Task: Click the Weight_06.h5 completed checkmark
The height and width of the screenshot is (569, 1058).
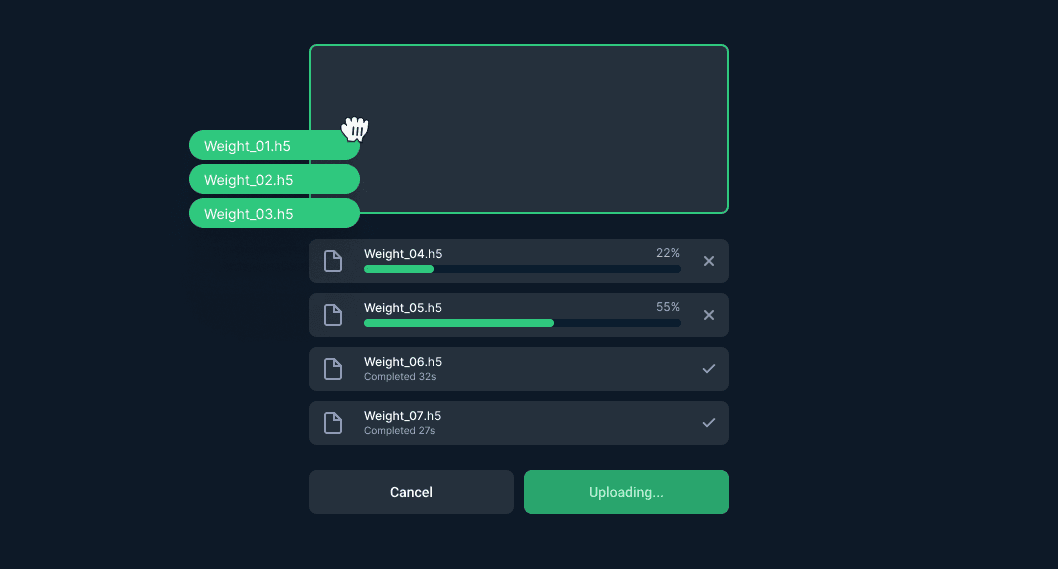Action: click(709, 369)
